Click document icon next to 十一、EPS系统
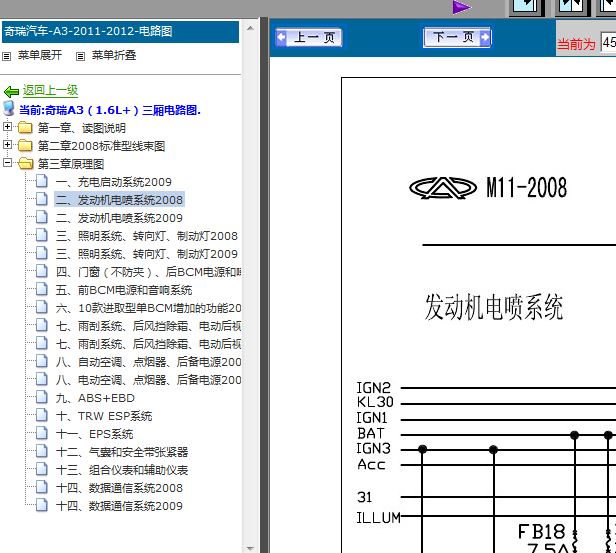Screen dimensions: 616x553 tap(42, 434)
